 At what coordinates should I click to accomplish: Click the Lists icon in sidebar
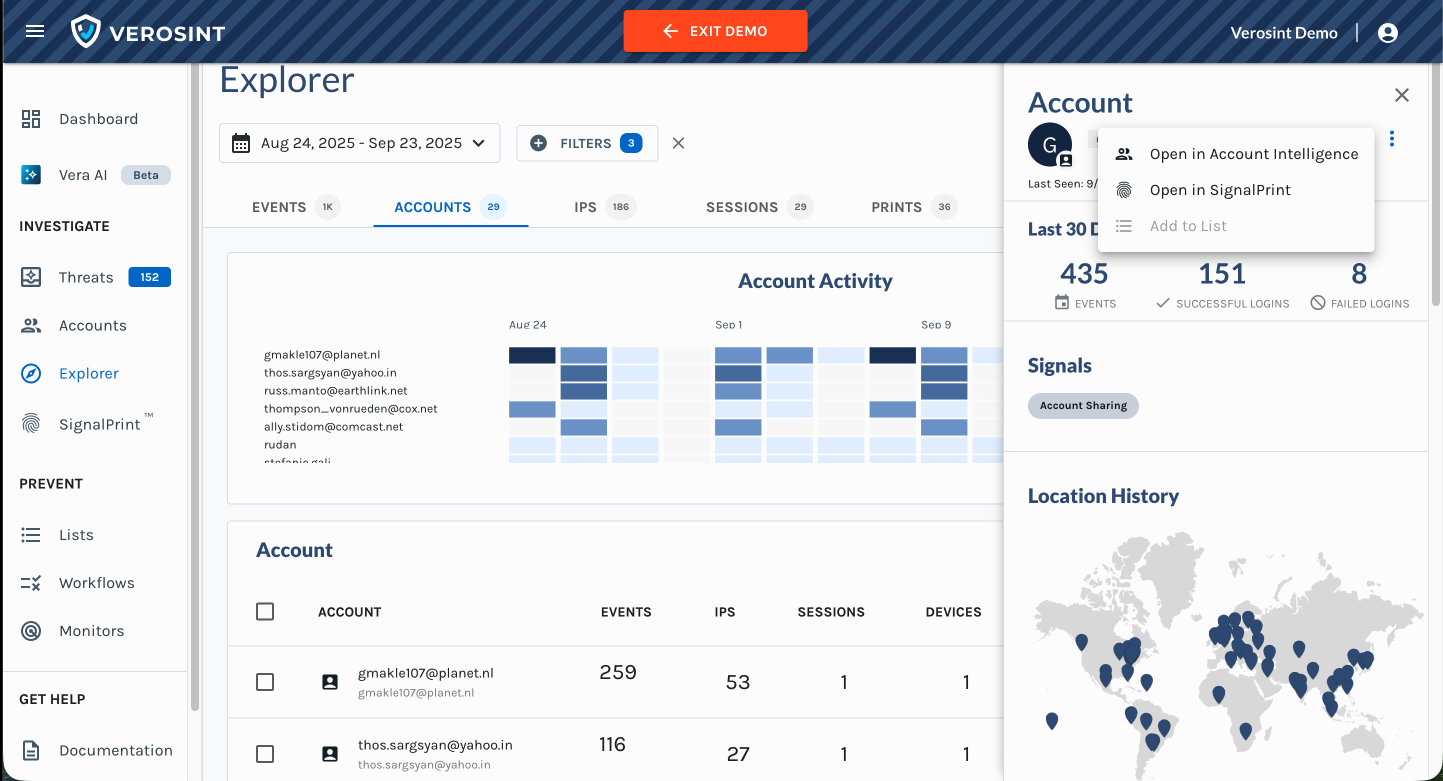(31, 535)
